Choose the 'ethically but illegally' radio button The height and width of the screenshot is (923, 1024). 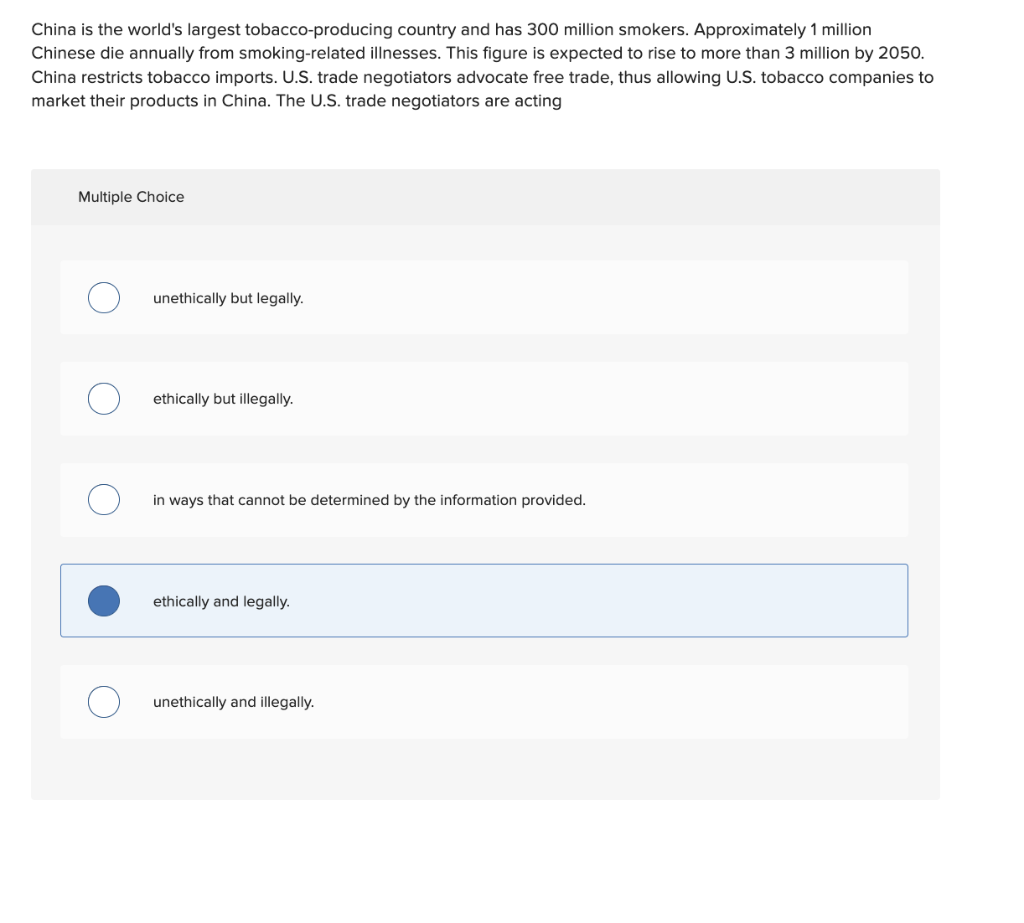104,398
